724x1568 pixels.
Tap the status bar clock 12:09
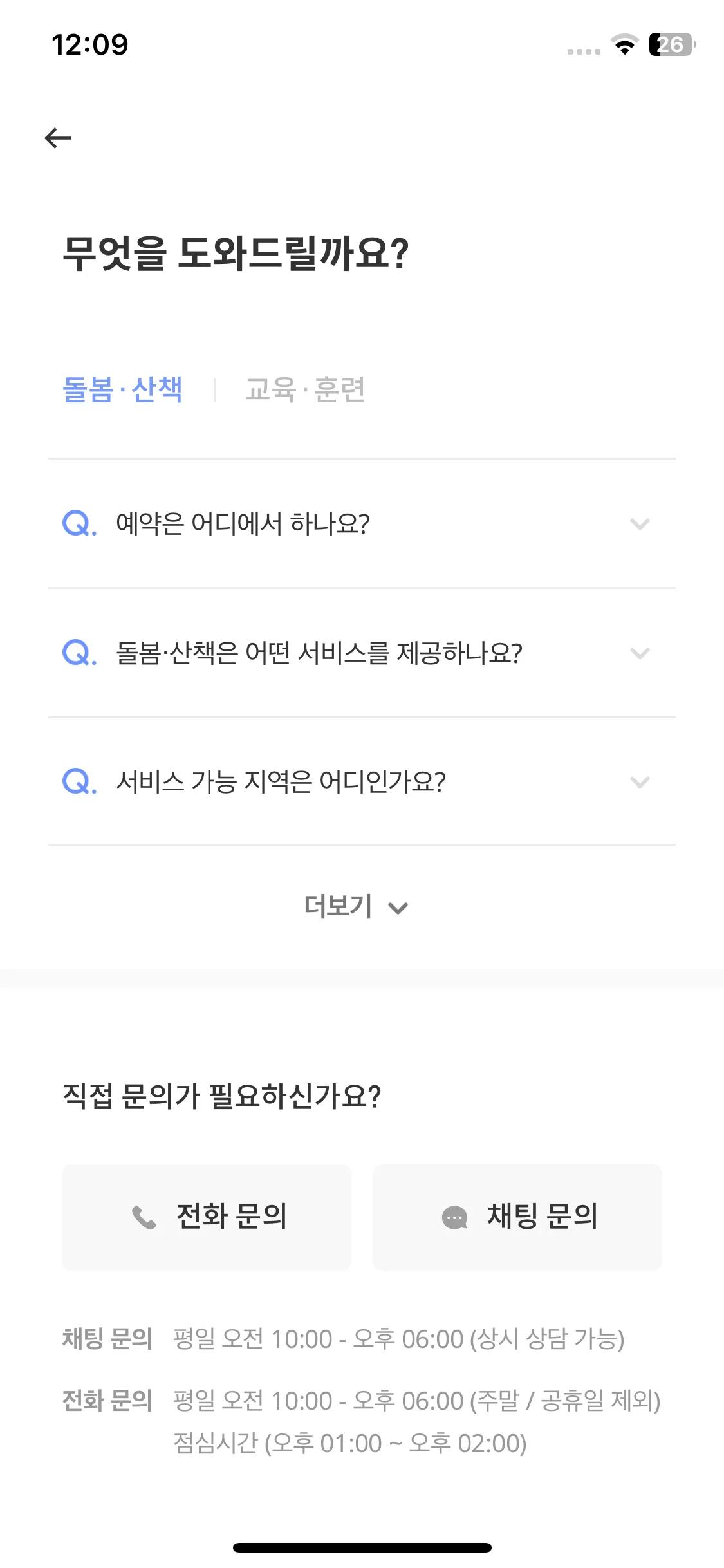pyautogui.click(x=90, y=45)
